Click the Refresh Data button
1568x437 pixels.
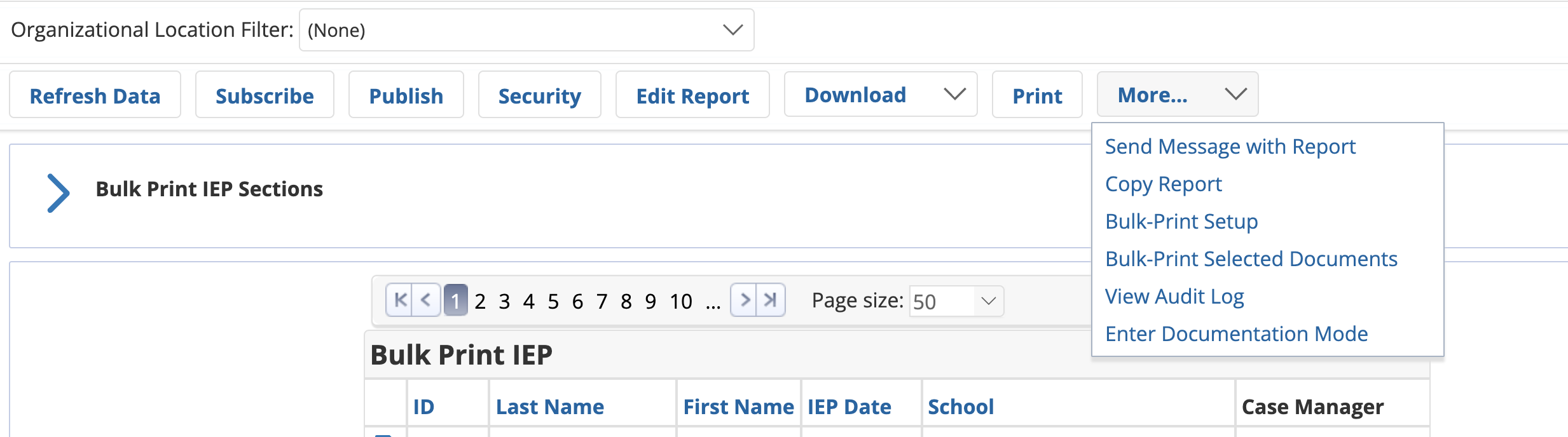[95, 95]
